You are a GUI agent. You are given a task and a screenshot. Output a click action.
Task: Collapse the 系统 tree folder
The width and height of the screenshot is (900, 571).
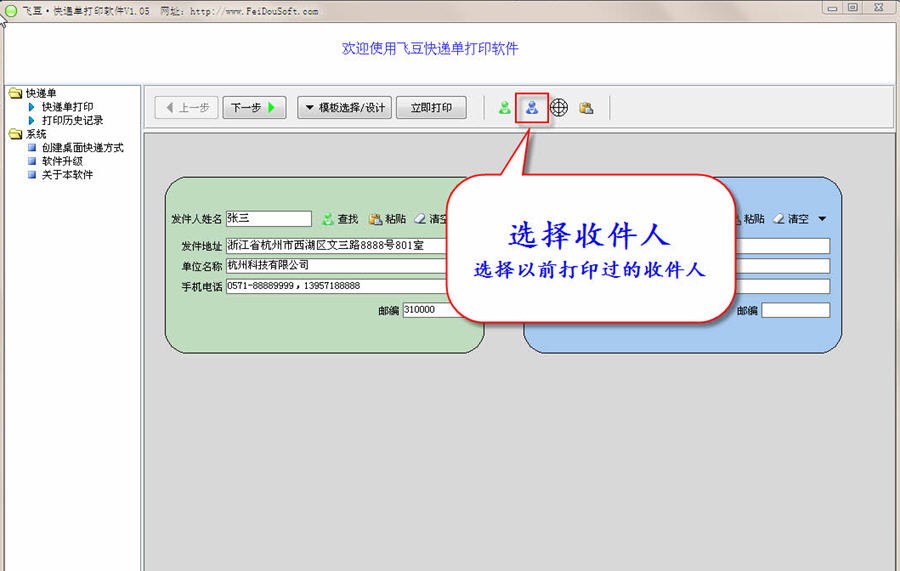tap(15, 134)
